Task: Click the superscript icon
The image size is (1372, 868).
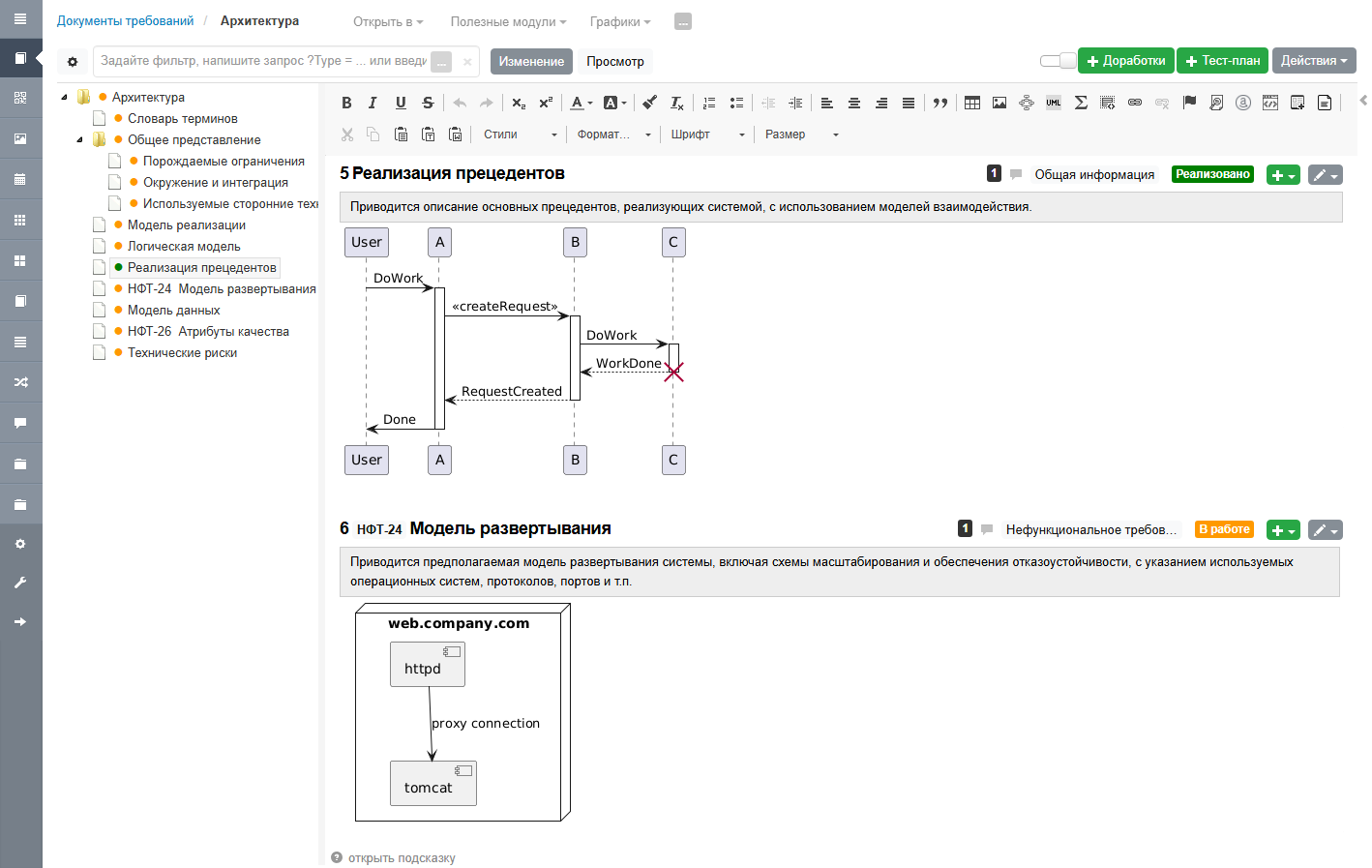Action: click(546, 103)
